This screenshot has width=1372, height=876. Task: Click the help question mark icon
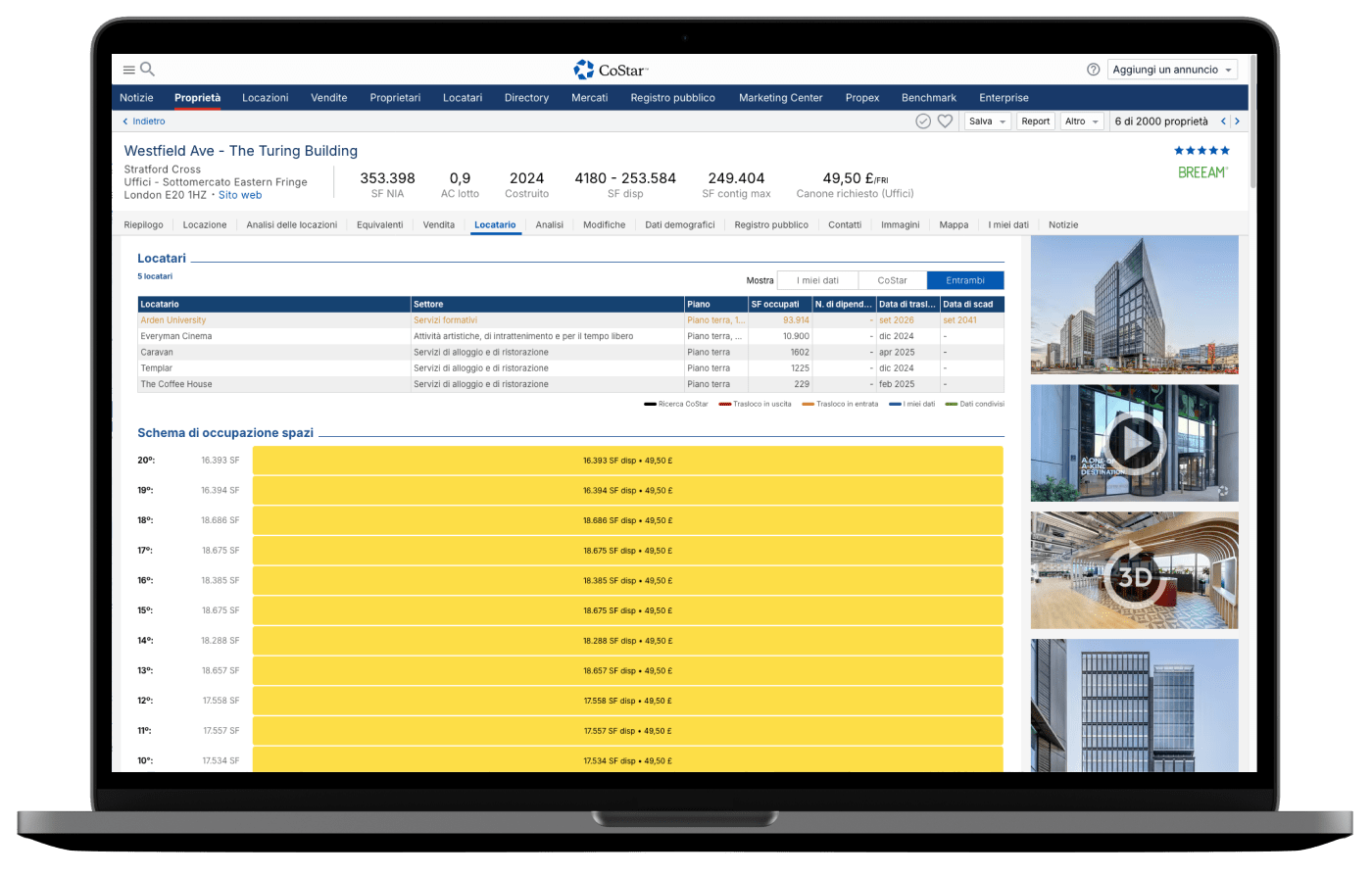click(1094, 70)
